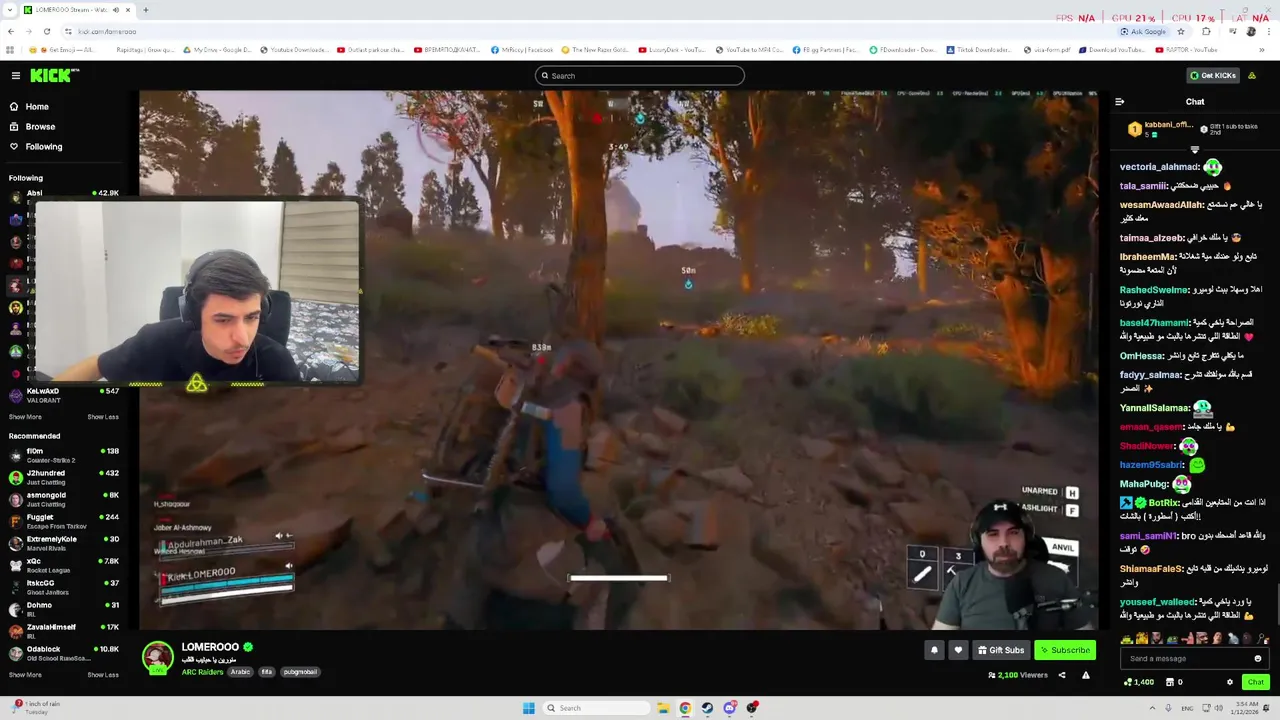Screen dimensions: 1280x720
Task: Share the stream via share icon
Action: click(1062, 675)
